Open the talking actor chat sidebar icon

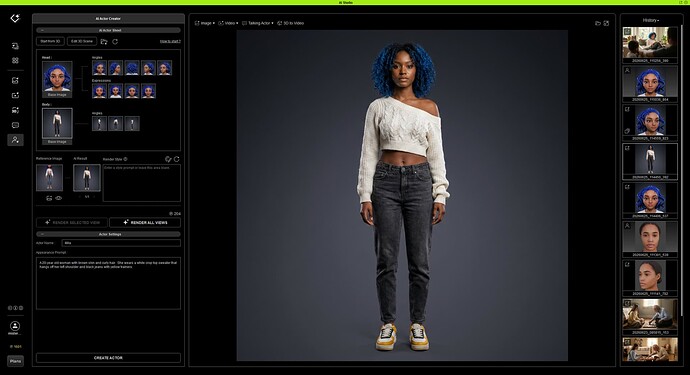click(15, 125)
